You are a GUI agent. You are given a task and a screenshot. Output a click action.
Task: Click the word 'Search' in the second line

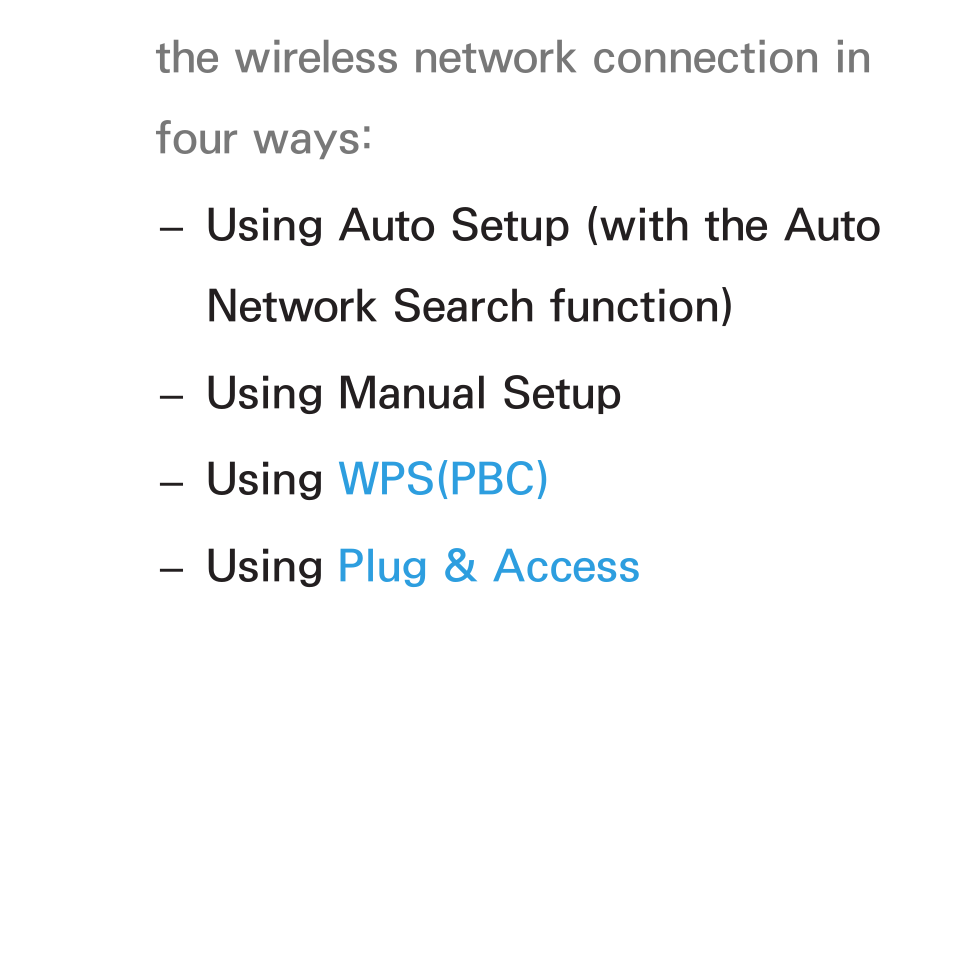click(464, 306)
